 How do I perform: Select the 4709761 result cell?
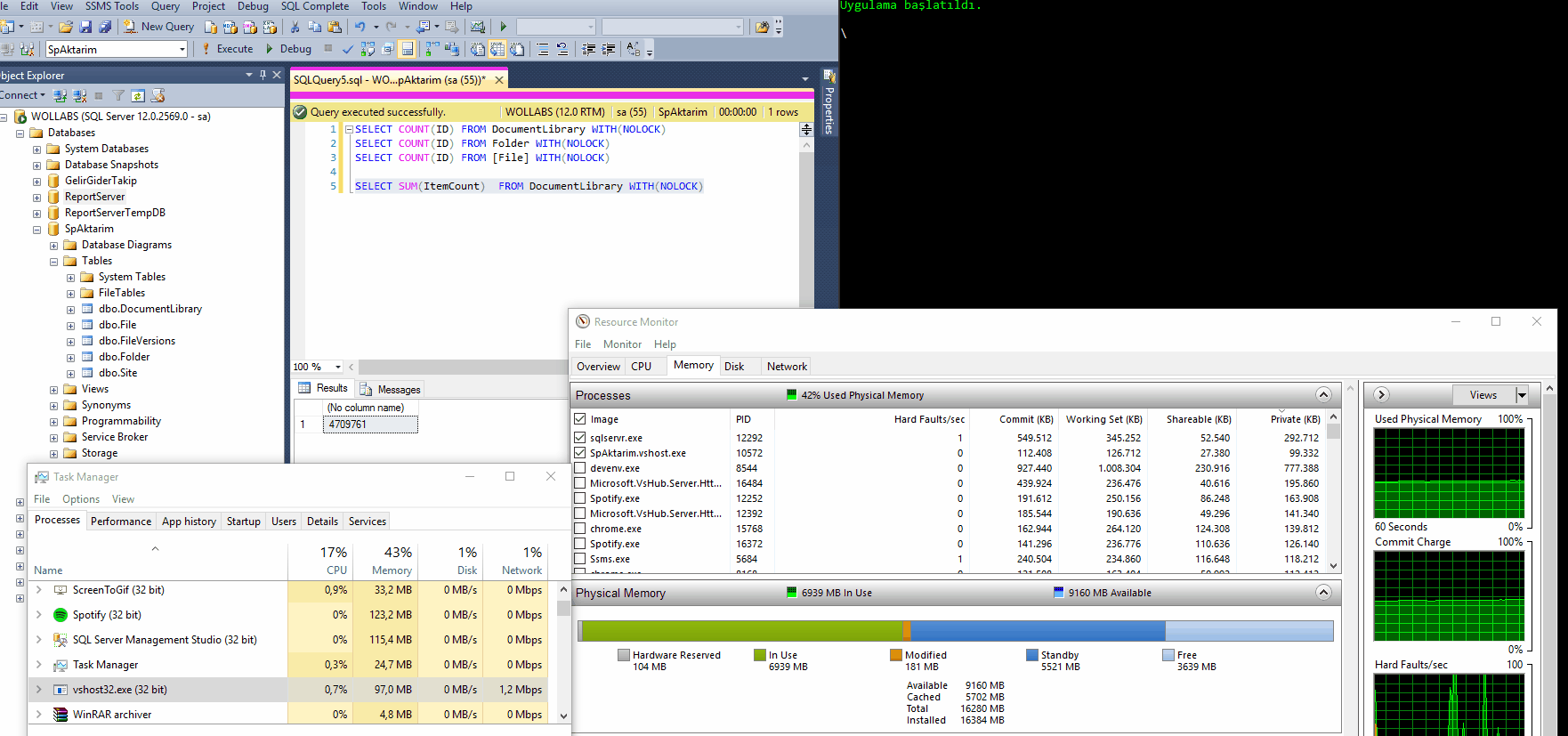(x=372, y=425)
